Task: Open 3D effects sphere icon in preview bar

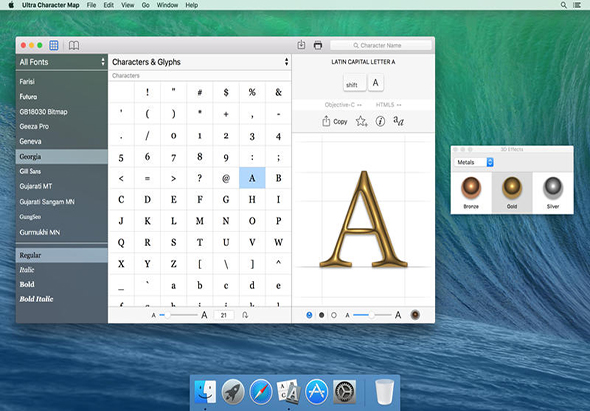Action: (415, 315)
